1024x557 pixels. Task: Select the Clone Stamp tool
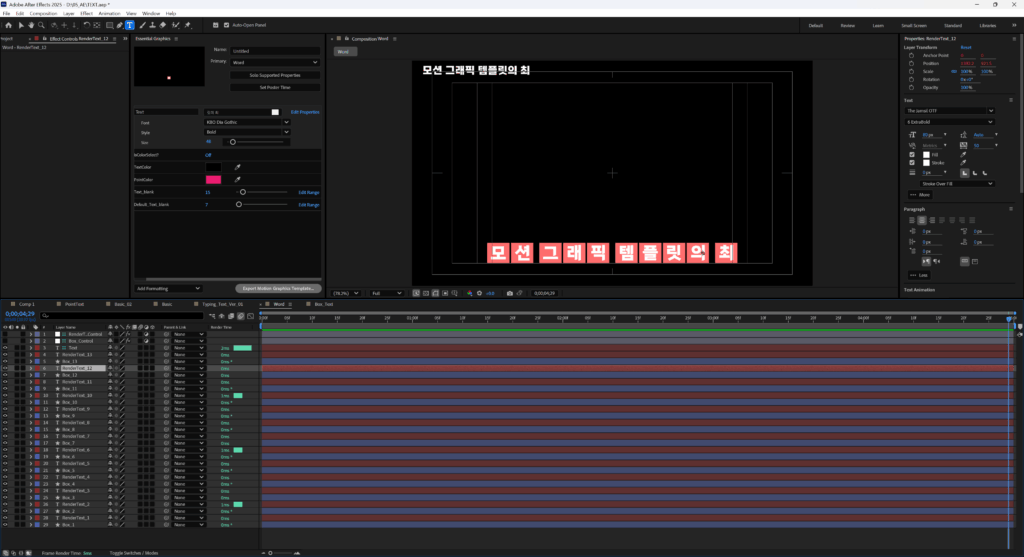click(x=152, y=25)
